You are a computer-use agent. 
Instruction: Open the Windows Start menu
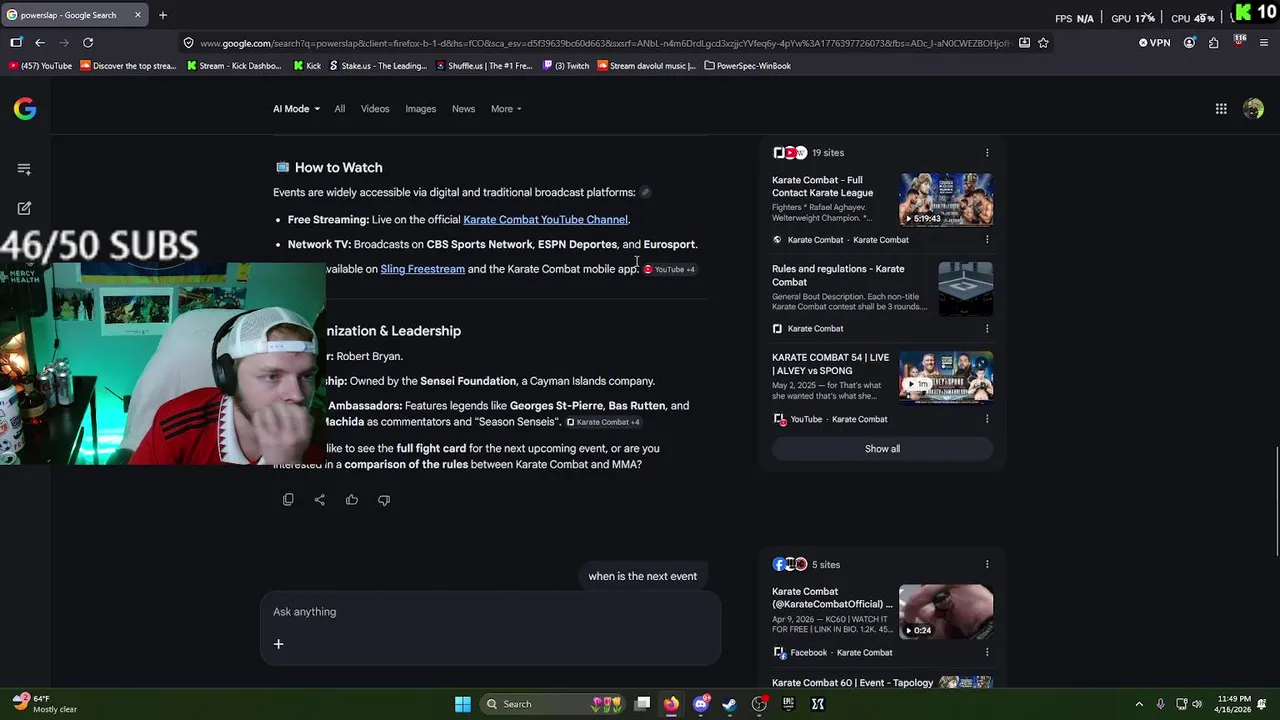click(x=462, y=704)
